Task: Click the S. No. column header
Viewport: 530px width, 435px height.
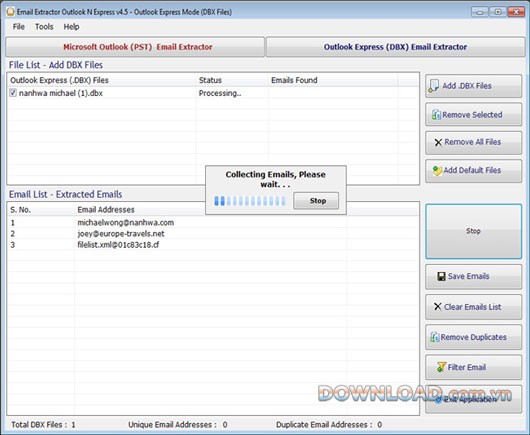Action: pos(41,210)
